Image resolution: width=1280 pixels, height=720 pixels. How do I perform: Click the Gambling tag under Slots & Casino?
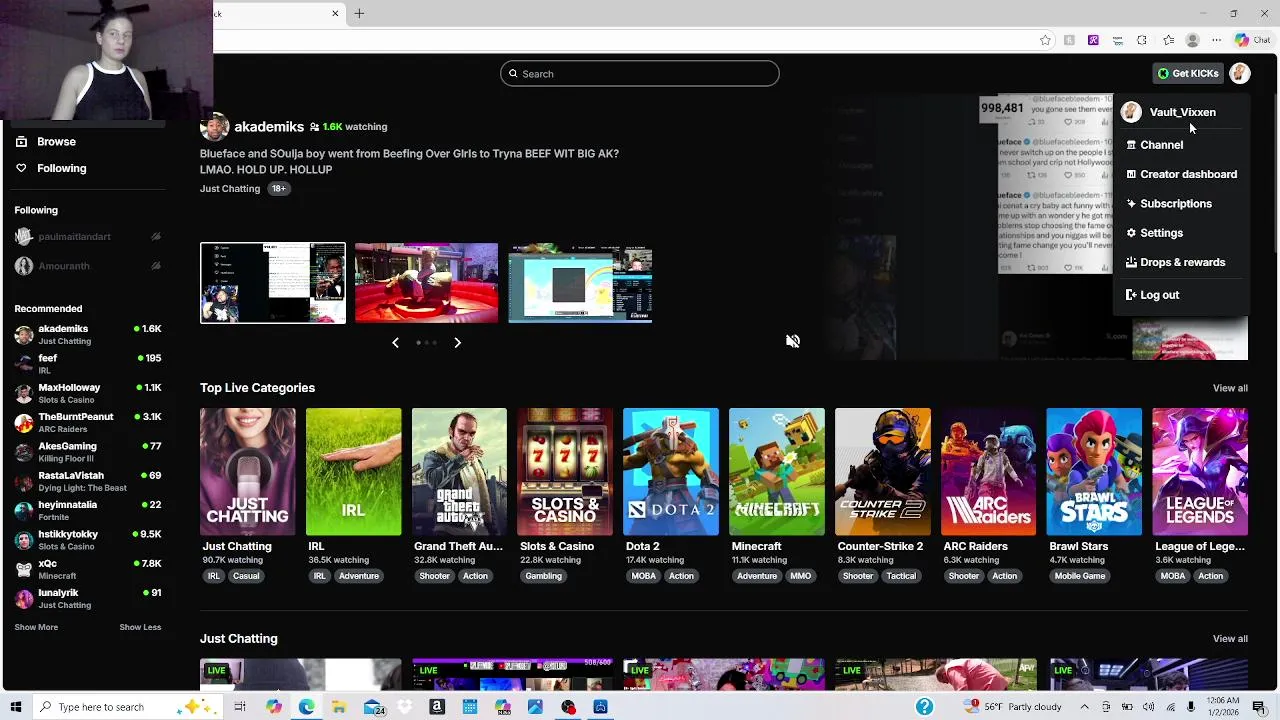544,576
